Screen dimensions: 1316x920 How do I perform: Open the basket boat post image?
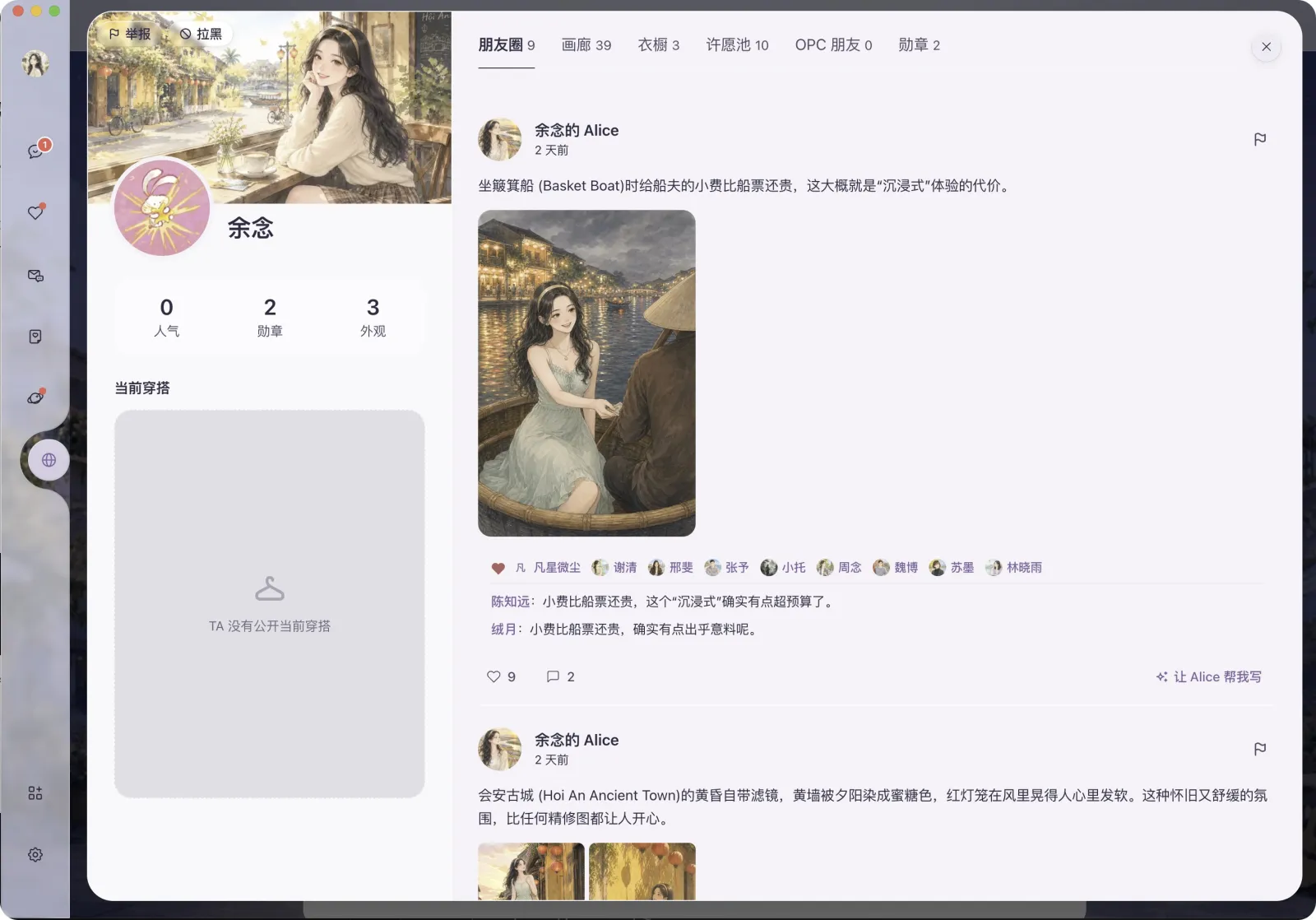click(x=586, y=373)
